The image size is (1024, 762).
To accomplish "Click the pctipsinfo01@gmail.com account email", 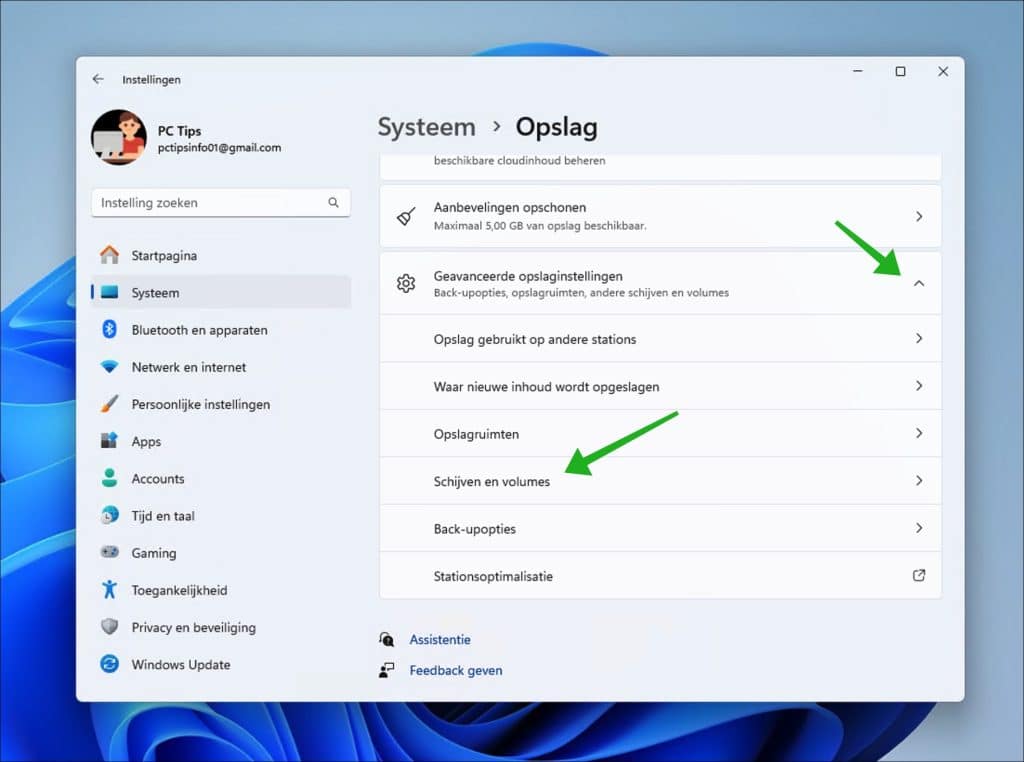I will click(x=219, y=148).
